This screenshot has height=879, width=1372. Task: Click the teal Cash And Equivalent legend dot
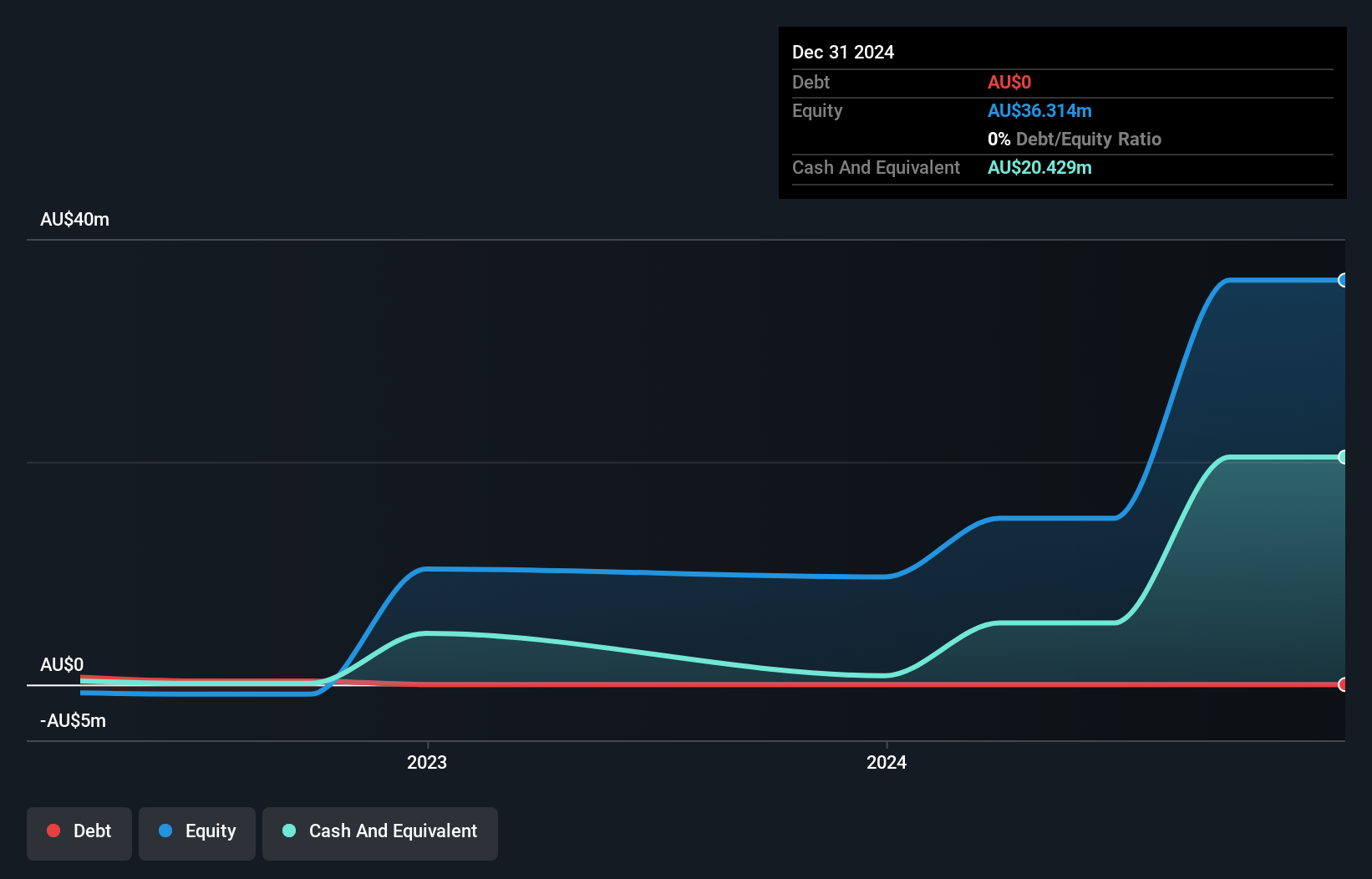coord(289,831)
